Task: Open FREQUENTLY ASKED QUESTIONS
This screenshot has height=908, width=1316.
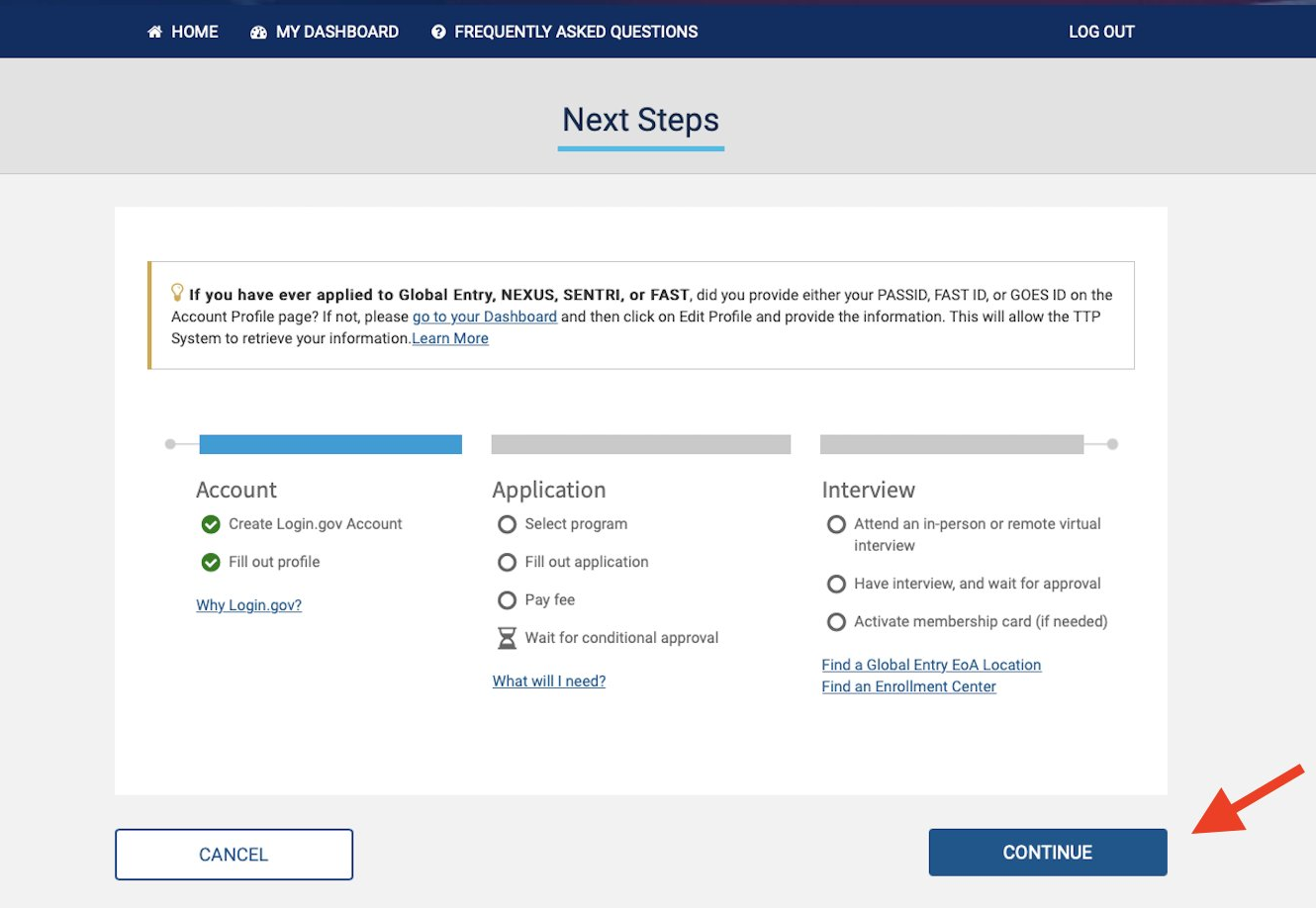Action: (x=565, y=32)
